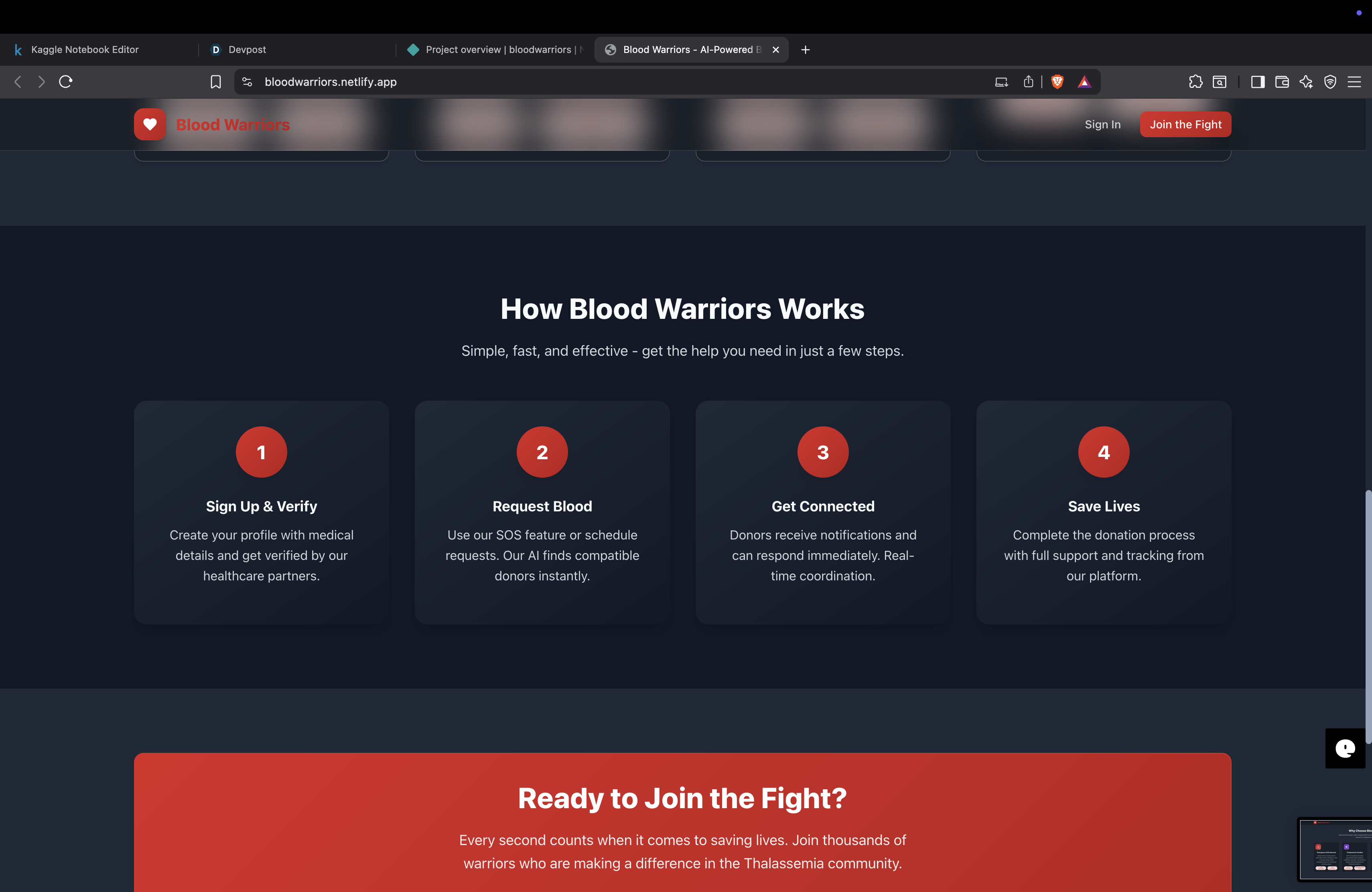Open the screenshot preview thumbnail at bottom right
Image resolution: width=1372 pixels, height=892 pixels.
1335,849
